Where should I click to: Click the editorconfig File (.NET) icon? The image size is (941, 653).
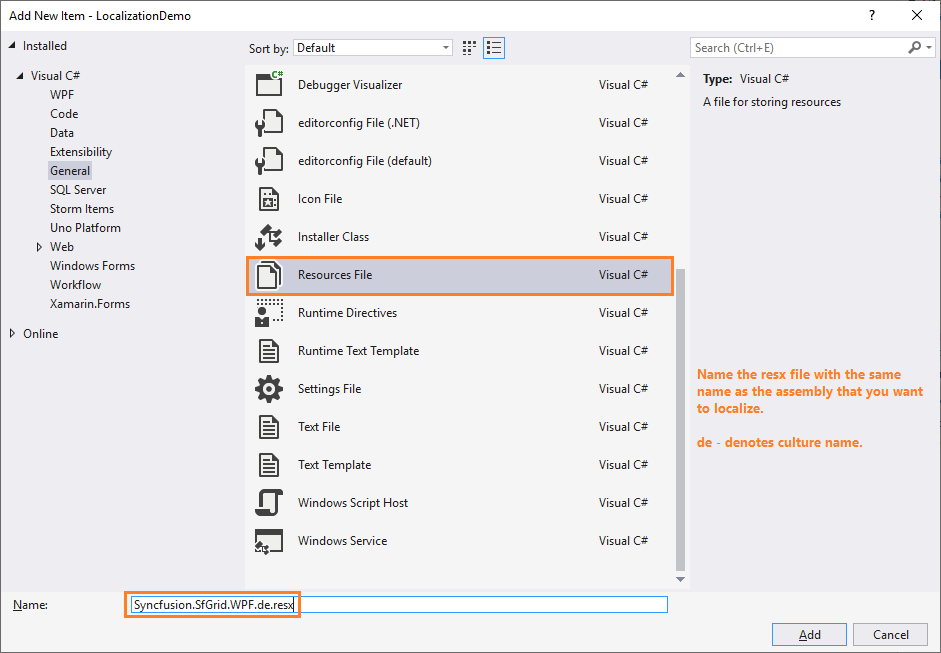[269, 122]
